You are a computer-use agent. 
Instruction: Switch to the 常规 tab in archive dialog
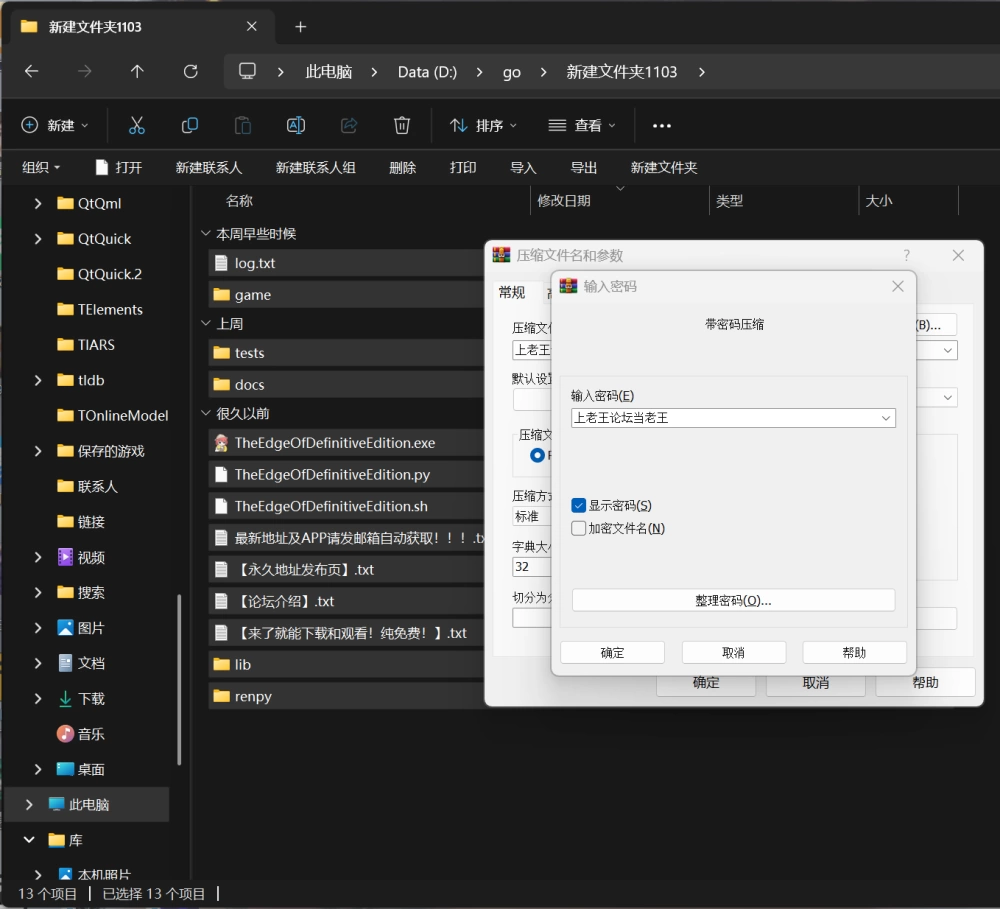click(x=512, y=293)
